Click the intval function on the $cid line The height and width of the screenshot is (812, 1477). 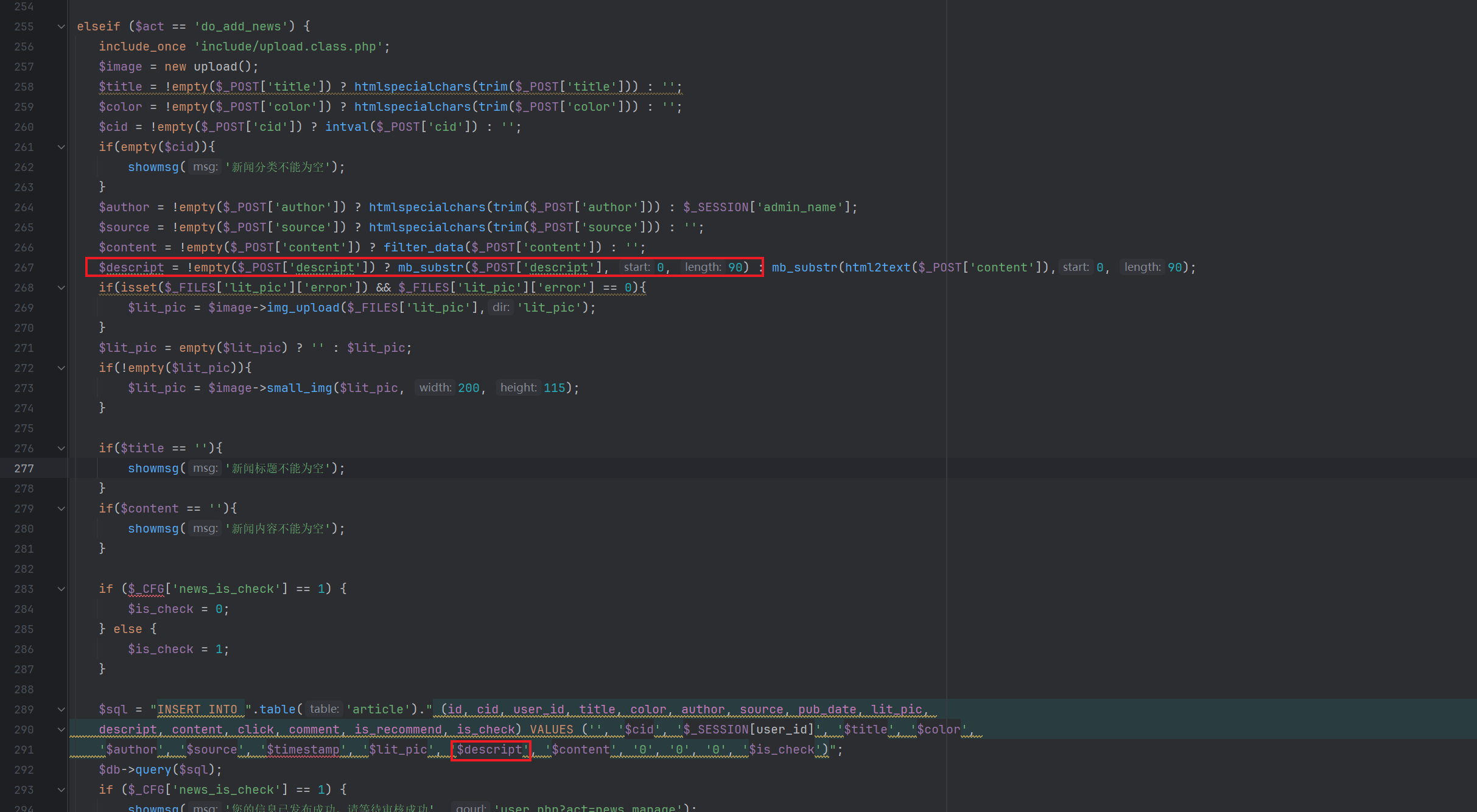pos(347,127)
